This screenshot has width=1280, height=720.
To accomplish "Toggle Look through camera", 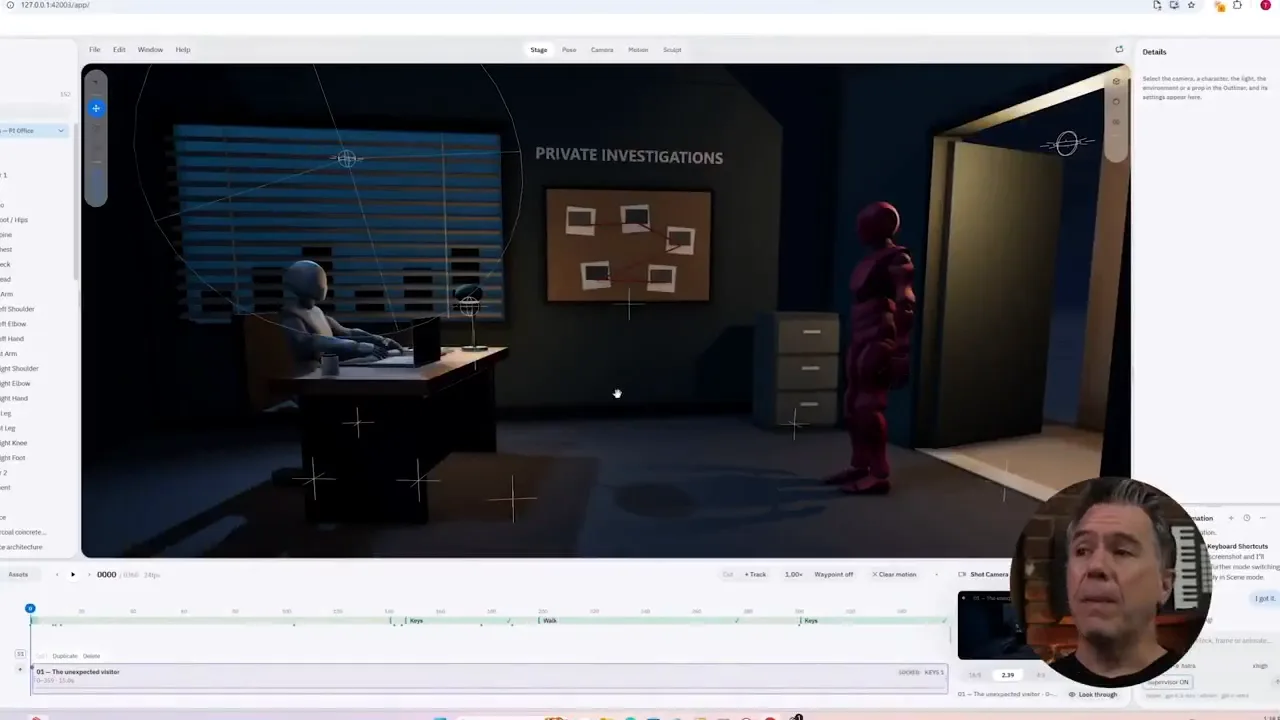I will [x=1093, y=694].
